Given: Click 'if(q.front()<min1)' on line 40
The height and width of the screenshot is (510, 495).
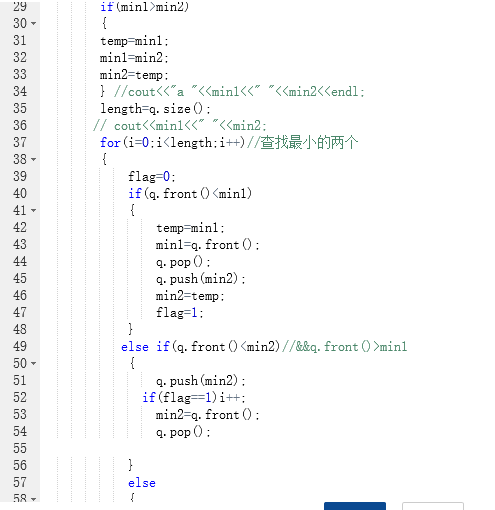Looking at the screenshot, I should coord(190,194).
